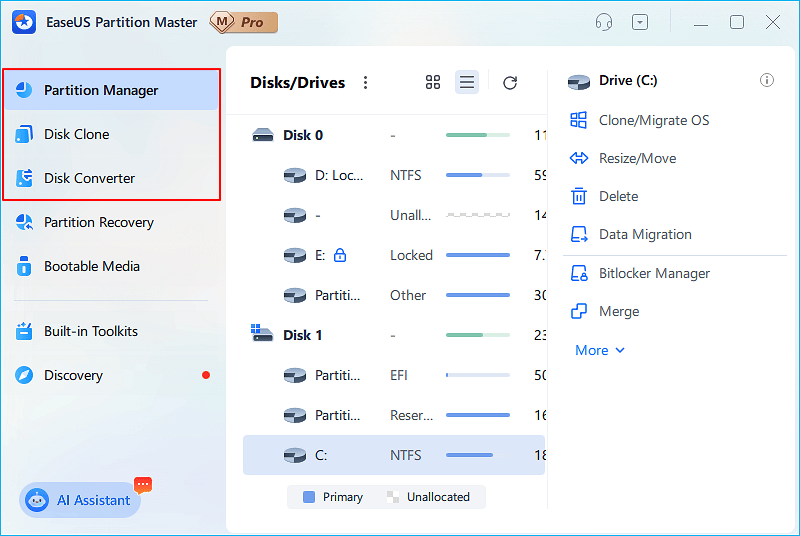Expand the More actions list
The width and height of the screenshot is (800, 536).
click(600, 350)
